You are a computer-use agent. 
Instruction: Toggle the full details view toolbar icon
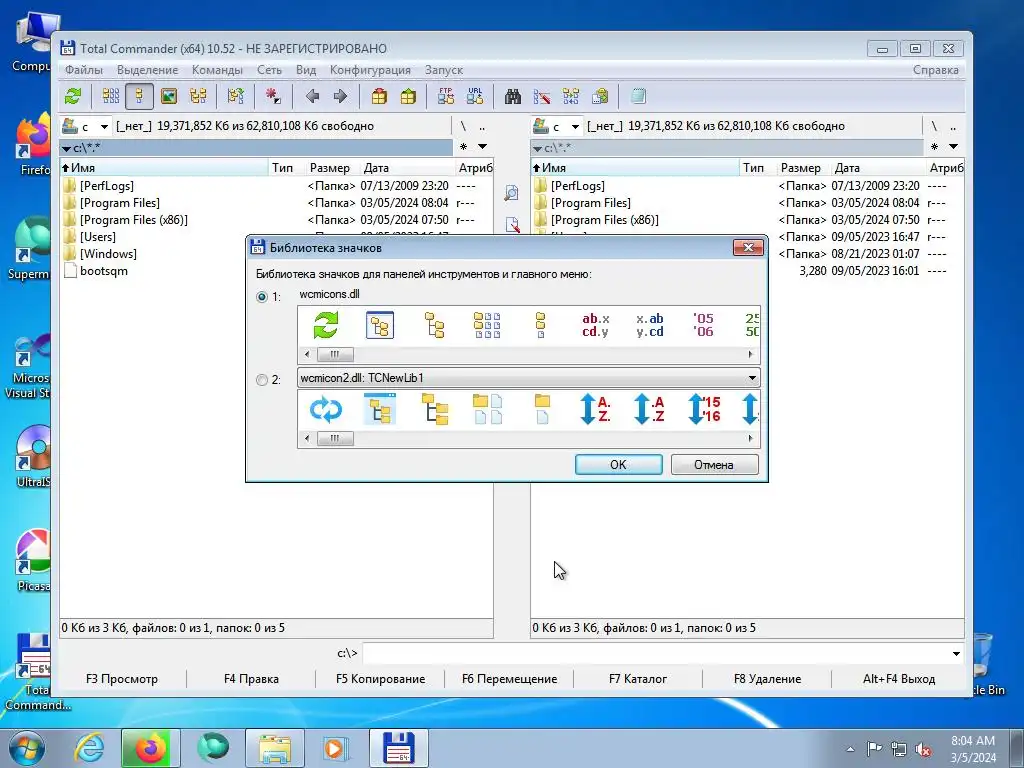[139, 97]
